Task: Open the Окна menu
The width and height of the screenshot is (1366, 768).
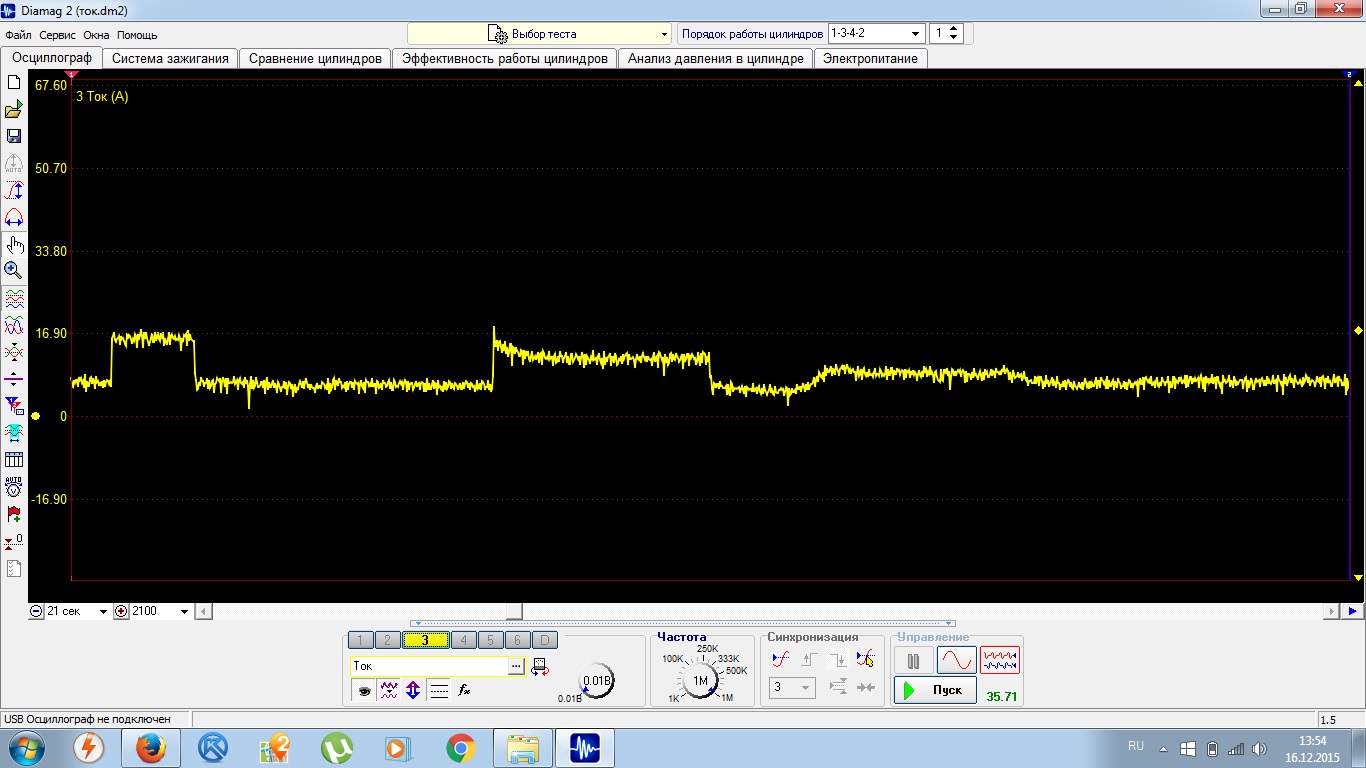Action: [x=96, y=35]
